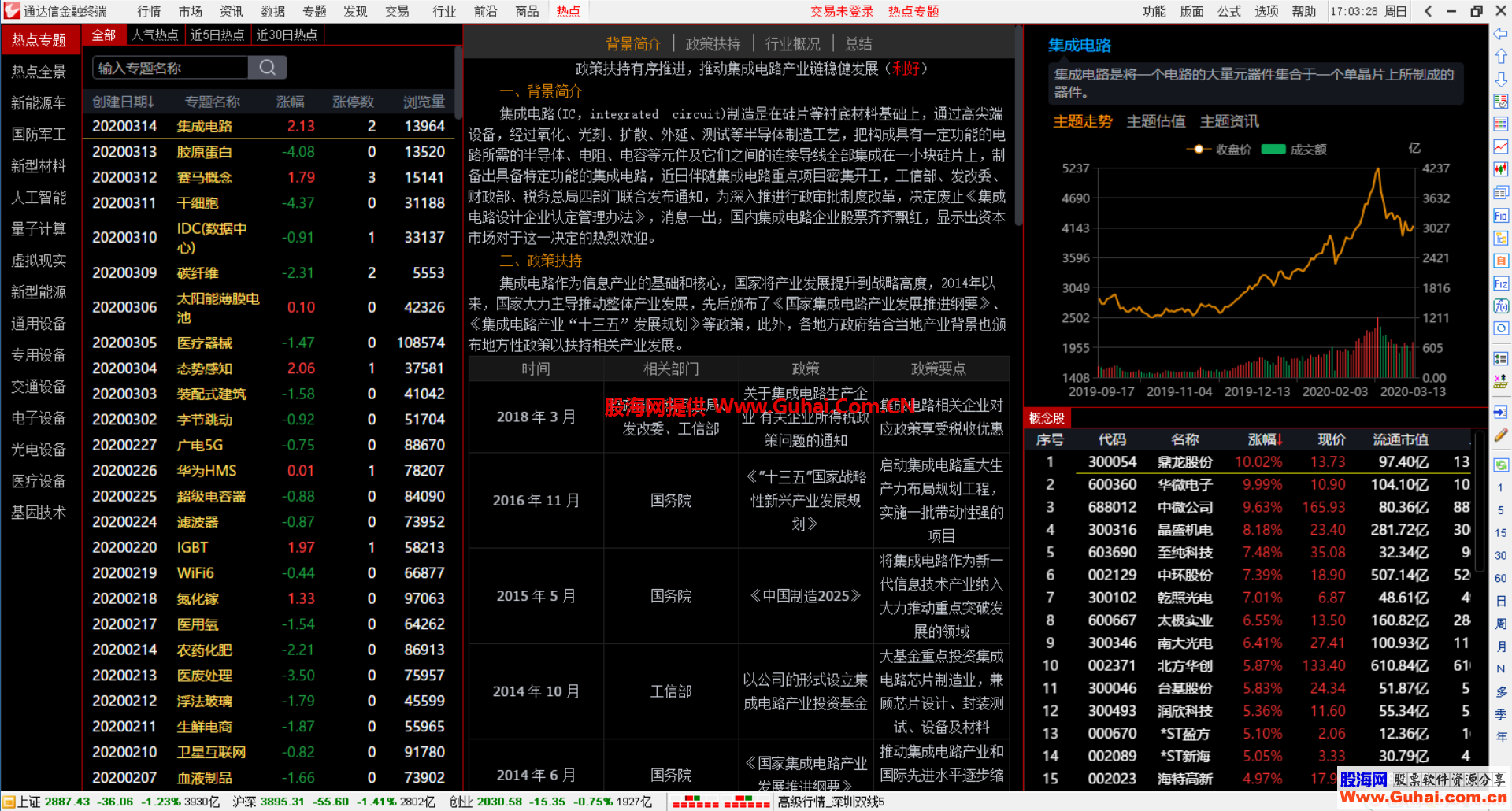Select the 5-minute period button

[x=1501, y=510]
